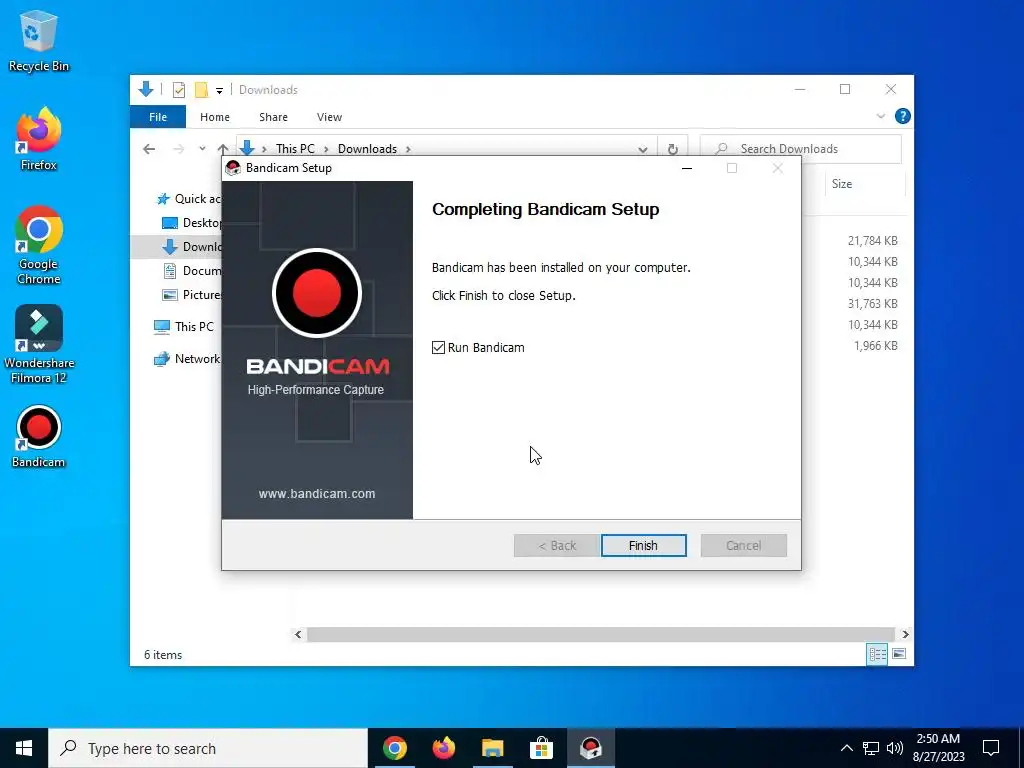Screen dimensions: 1024x768
Task: Switch to Large icons view icon
Action: (x=899, y=654)
